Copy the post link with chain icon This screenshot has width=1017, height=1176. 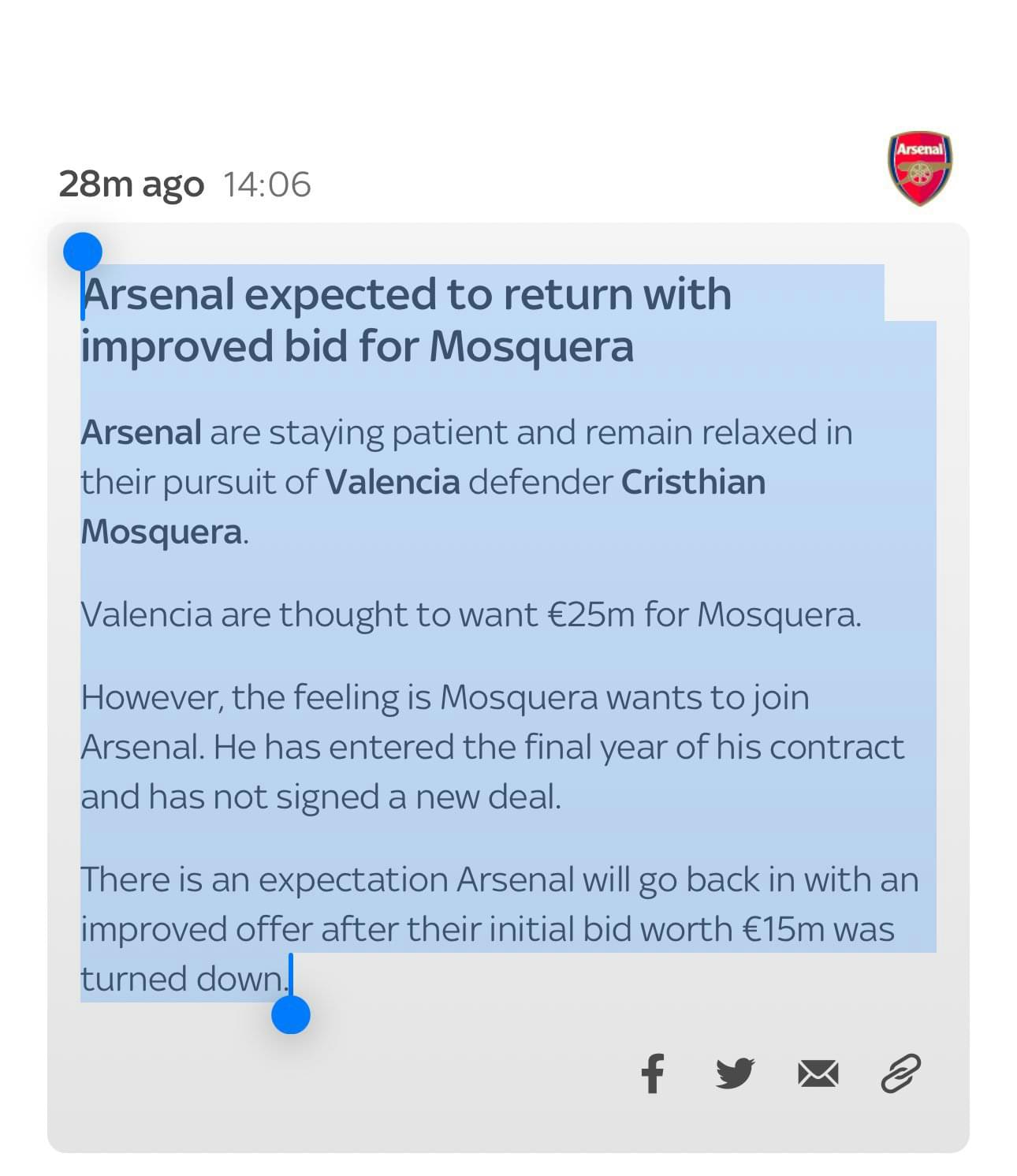point(900,1073)
